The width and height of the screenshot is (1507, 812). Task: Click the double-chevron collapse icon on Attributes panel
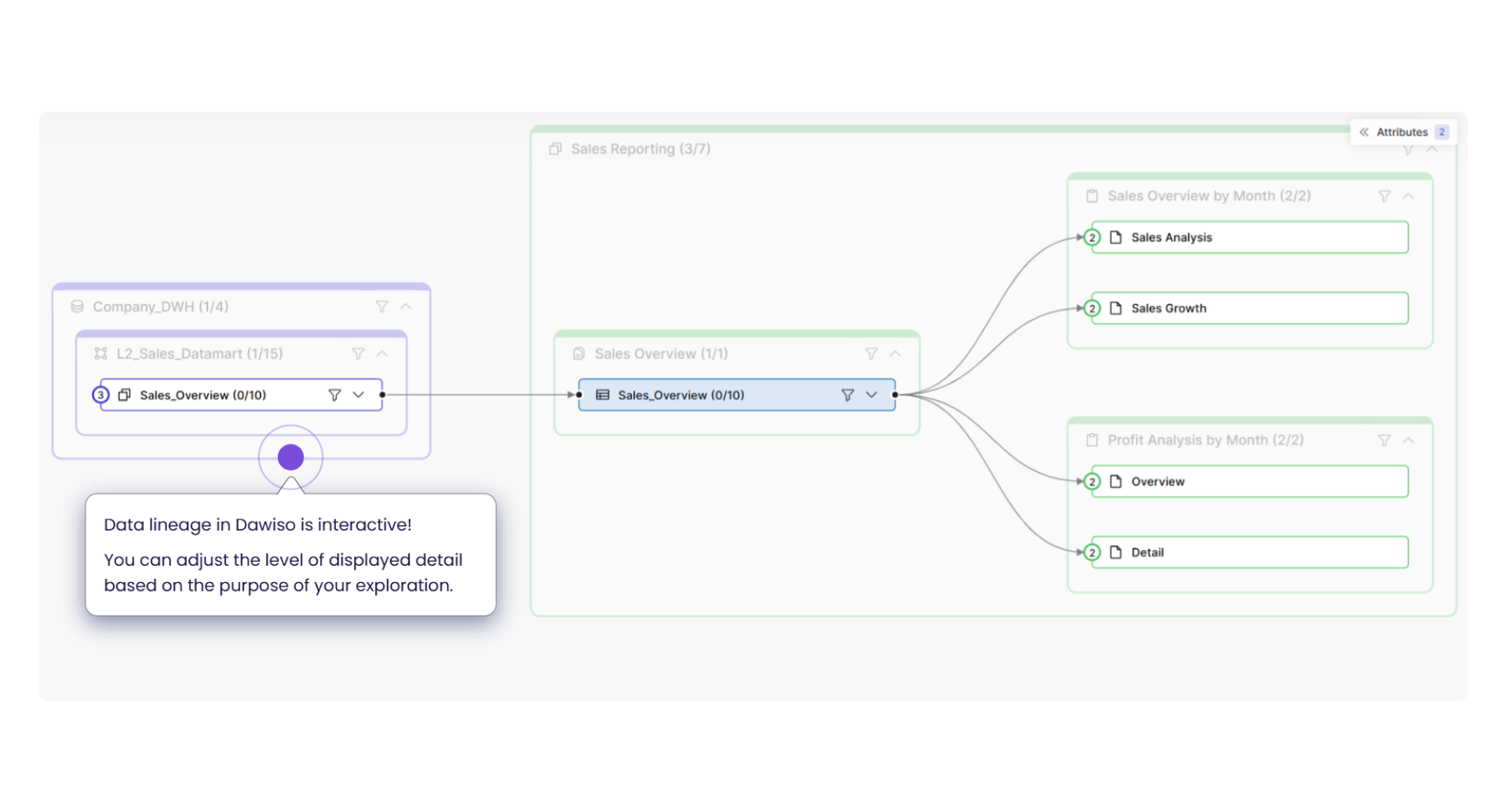click(x=1367, y=132)
